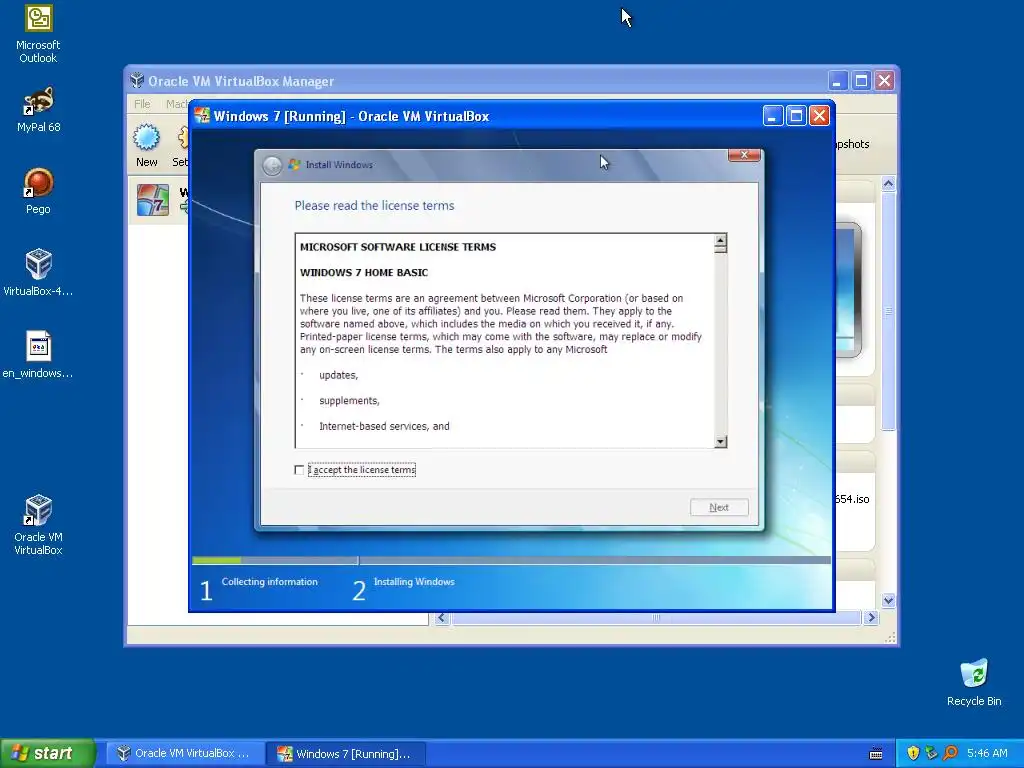Click the VirtualBox cube icon in Manager title bar

coord(137,81)
